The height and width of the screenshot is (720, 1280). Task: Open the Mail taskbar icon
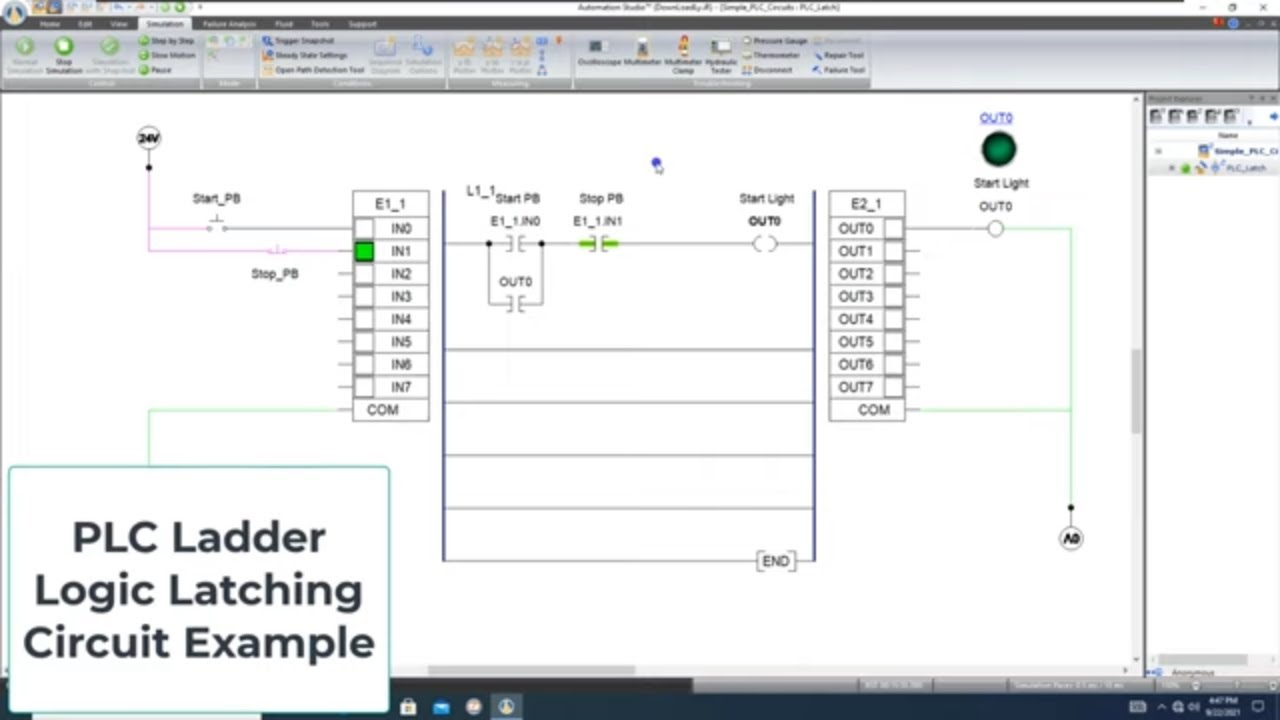pos(441,706)
